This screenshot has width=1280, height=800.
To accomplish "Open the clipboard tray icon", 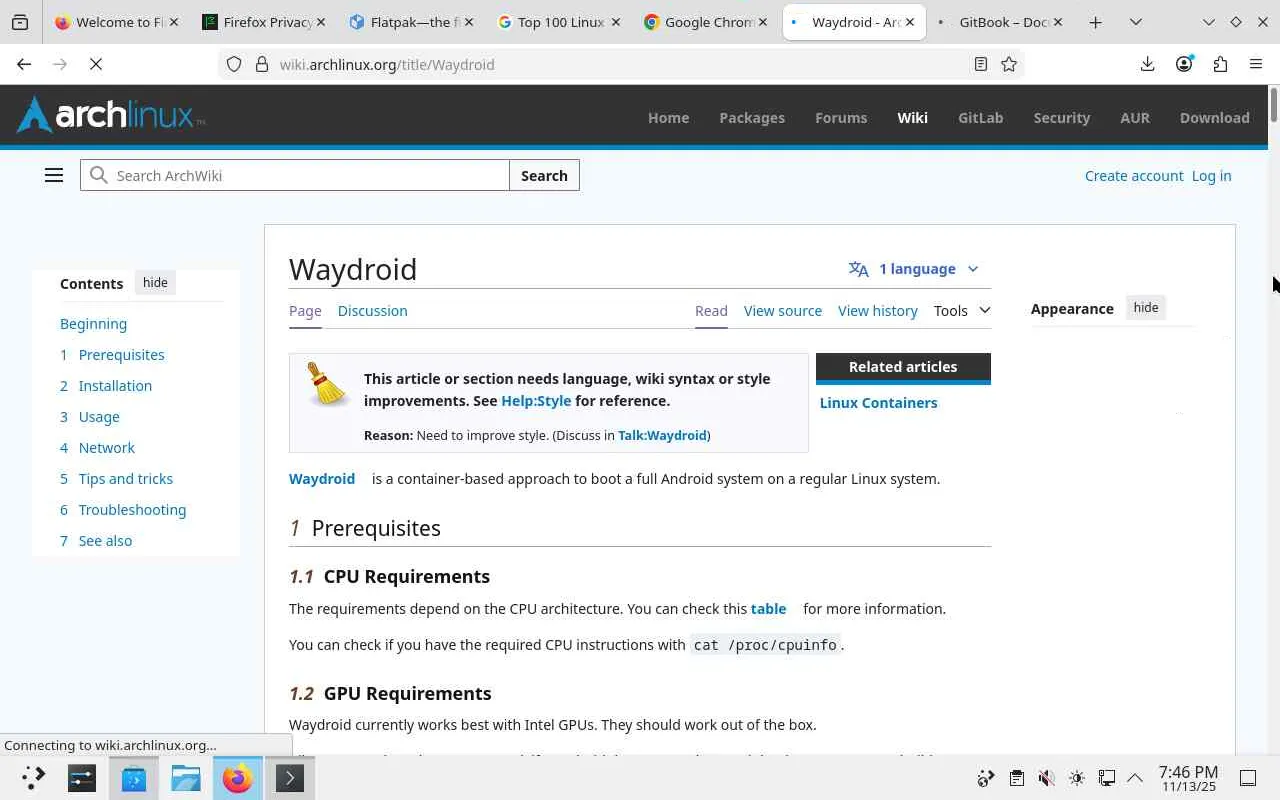I will (x=1016, y=778).
